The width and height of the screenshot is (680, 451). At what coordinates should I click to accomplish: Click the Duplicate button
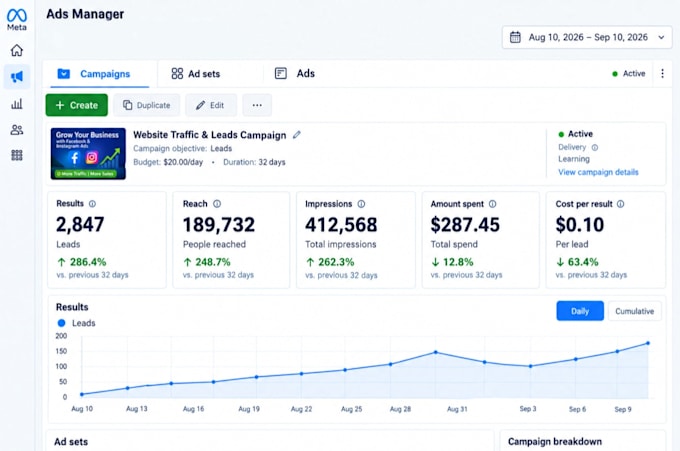pos(147,105)
